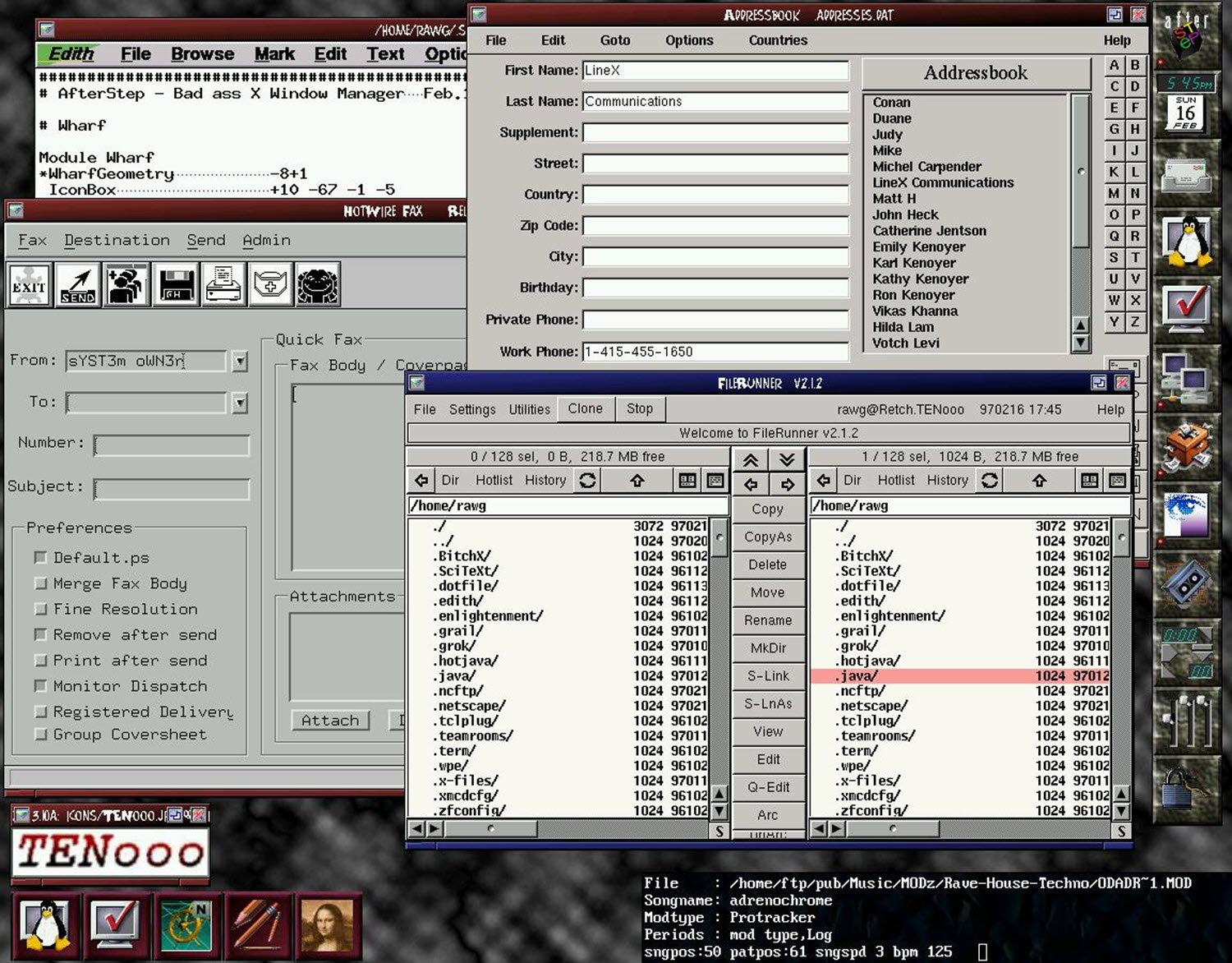Click the pencils icon at bottom left
This screenshot has height=963, width=1232.
pos(257,925)
